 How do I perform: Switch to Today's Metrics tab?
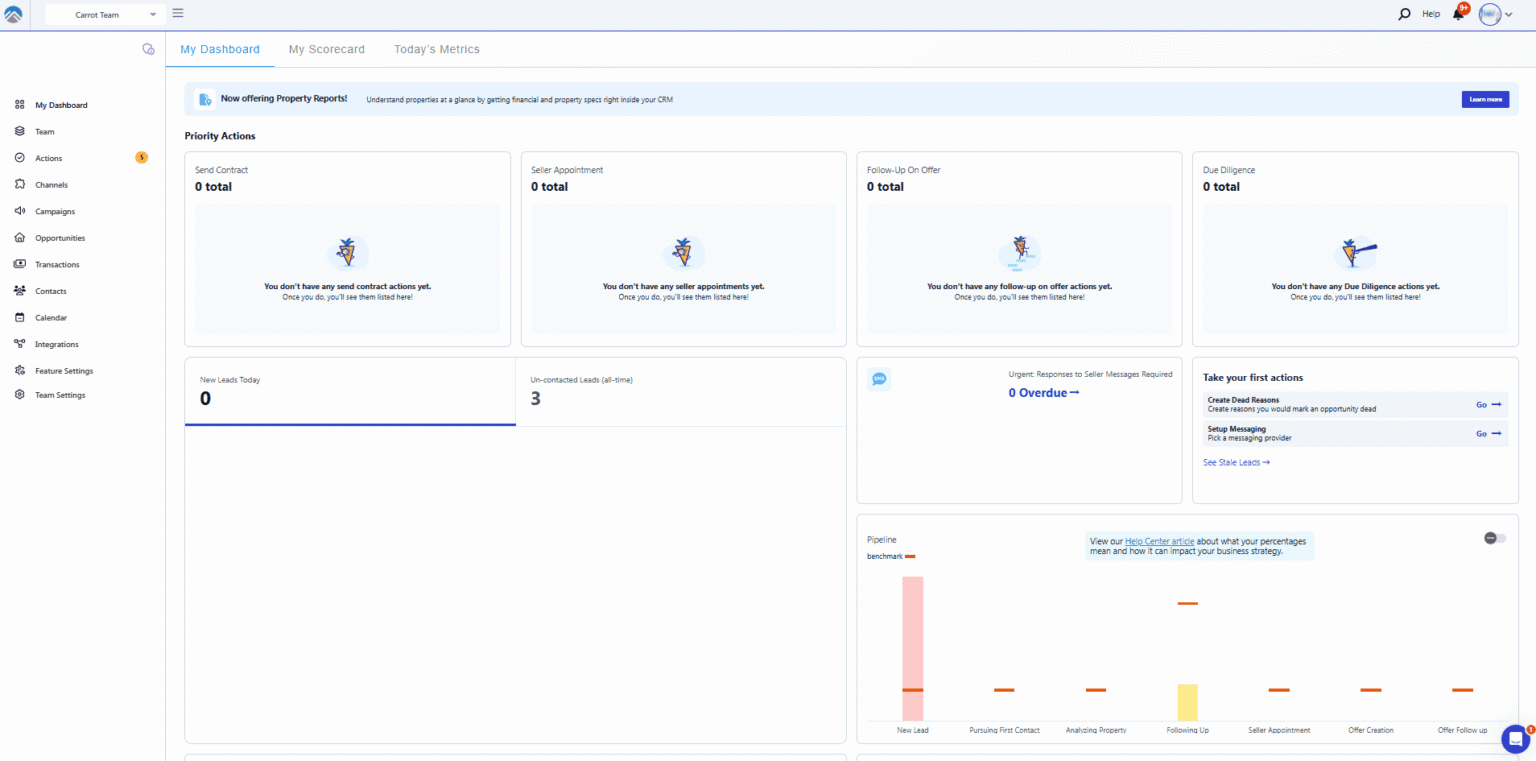[436, 49]
